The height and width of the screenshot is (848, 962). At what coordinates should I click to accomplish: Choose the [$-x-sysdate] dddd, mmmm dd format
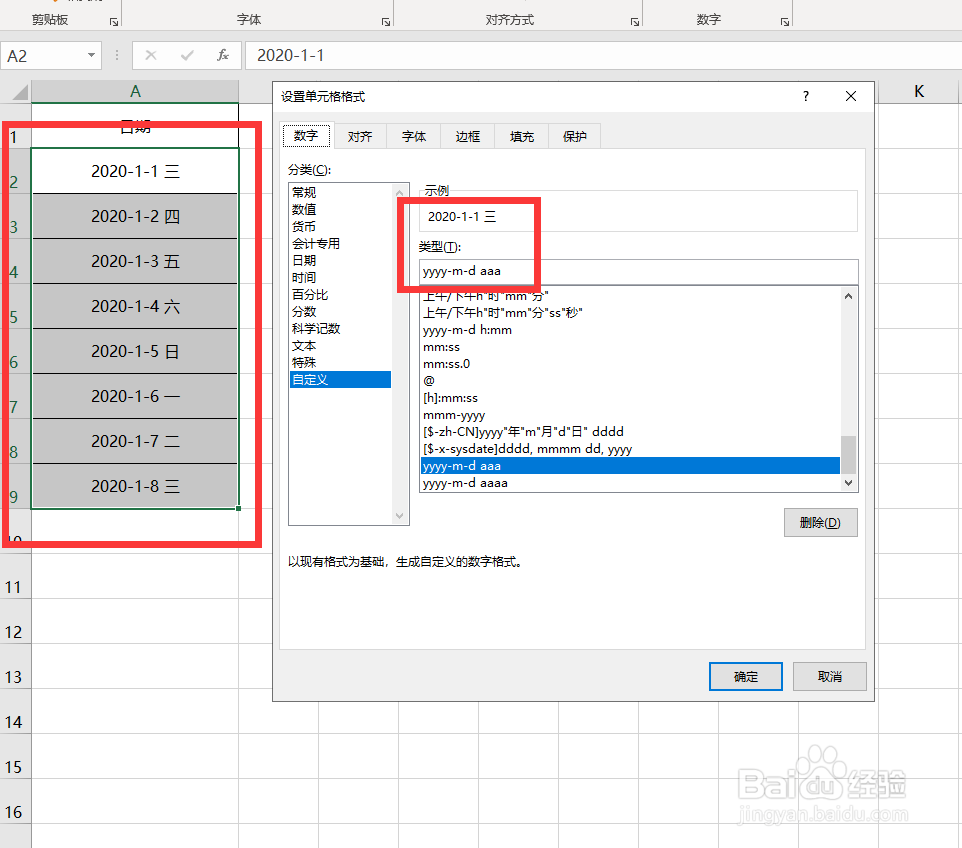630,449
